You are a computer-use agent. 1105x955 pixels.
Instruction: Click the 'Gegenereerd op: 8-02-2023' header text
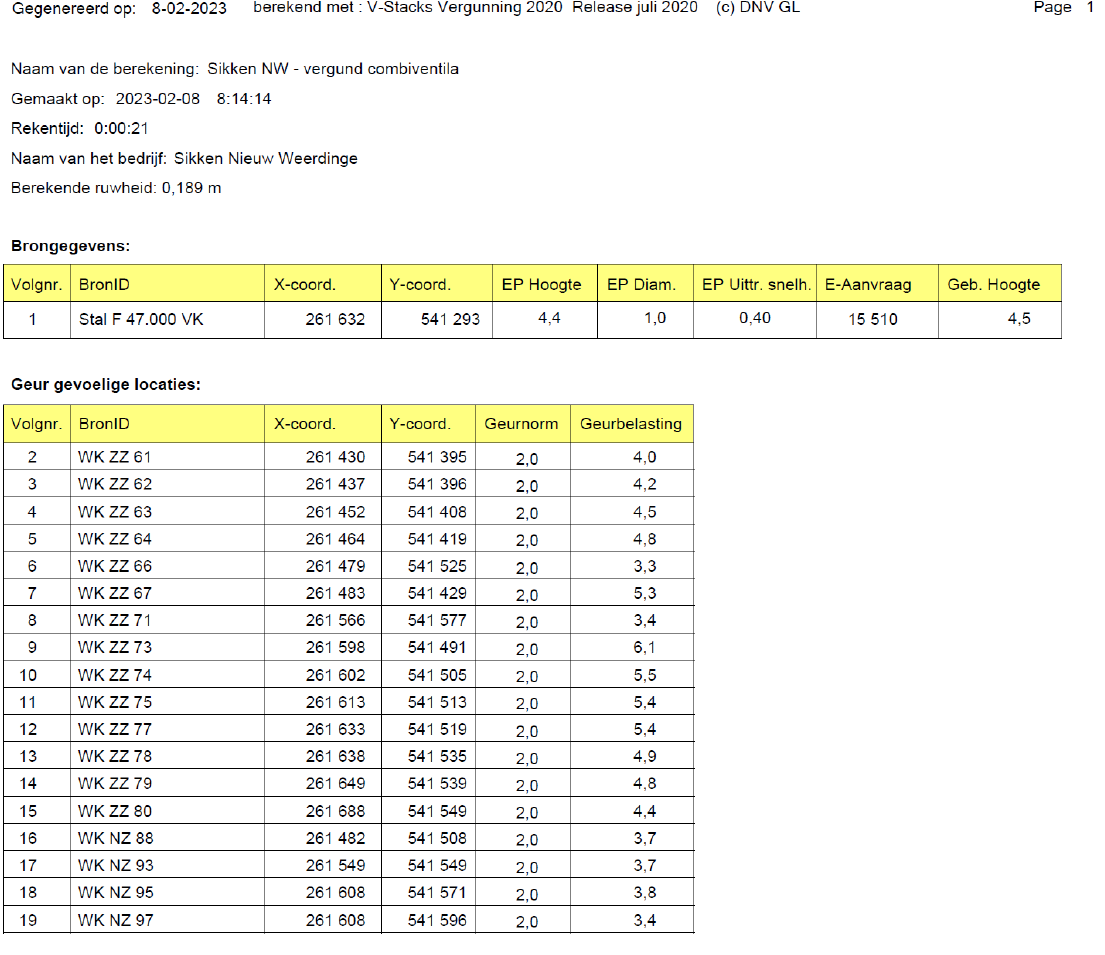[119, 8]
